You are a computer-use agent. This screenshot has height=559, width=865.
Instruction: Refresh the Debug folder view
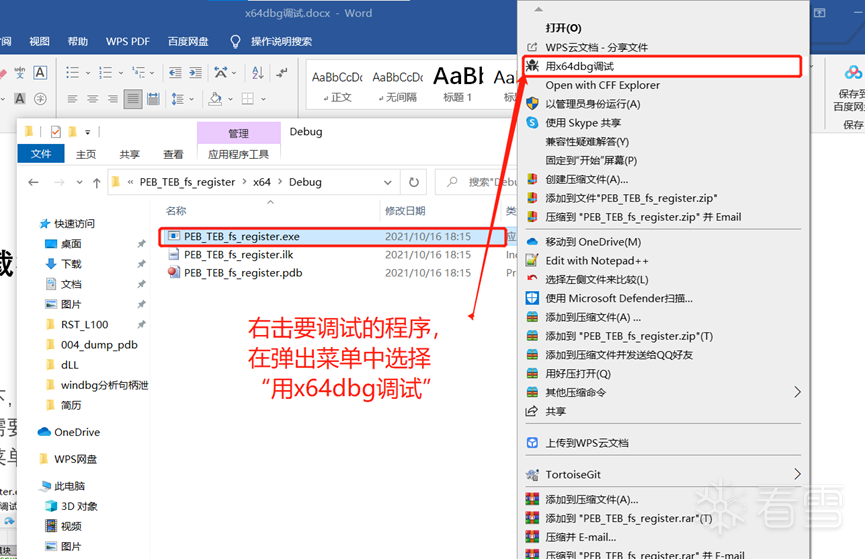tap(414, 182)
